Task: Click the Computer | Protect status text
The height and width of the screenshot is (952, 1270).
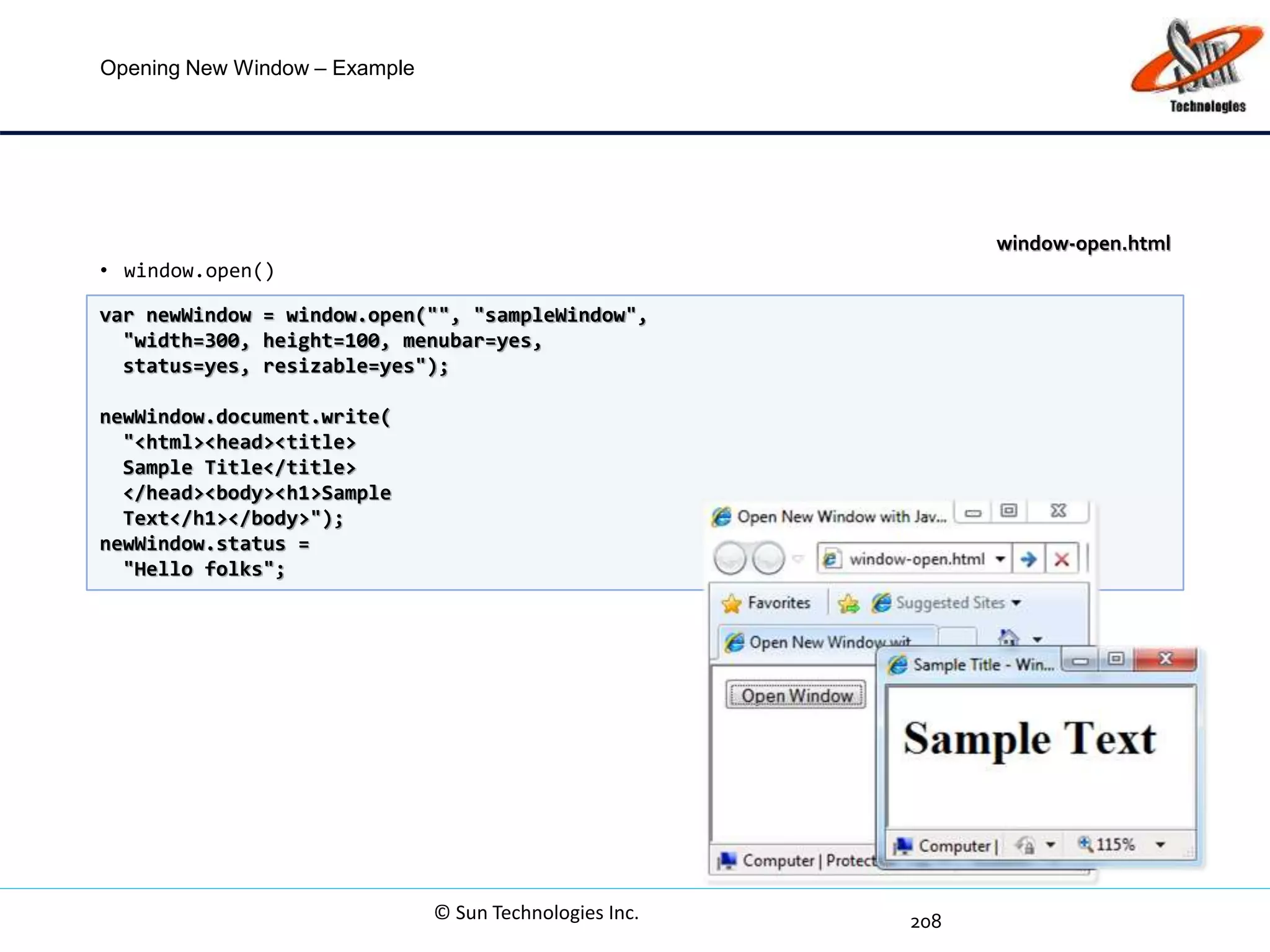Action: coord(809,861)
